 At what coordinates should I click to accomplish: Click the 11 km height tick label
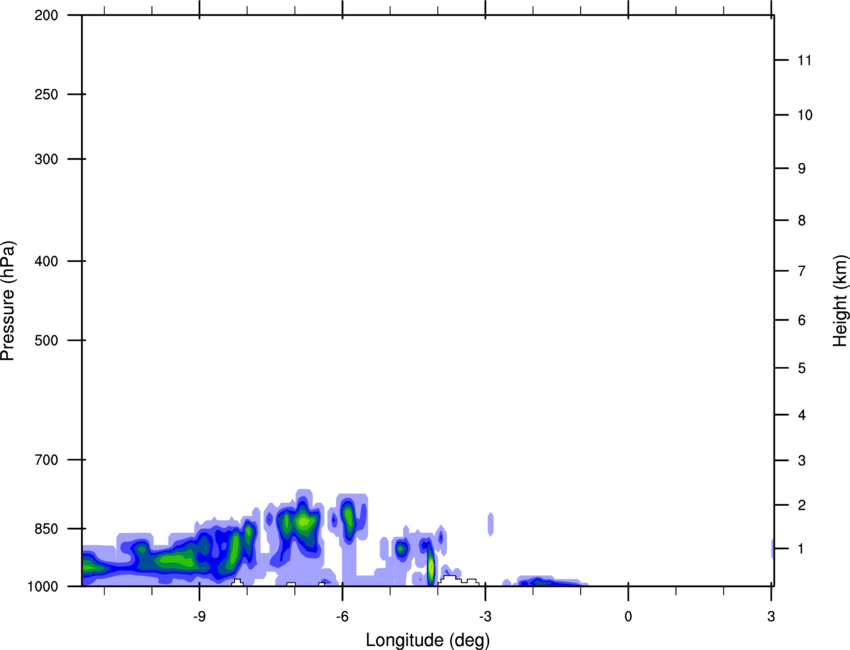804,61
